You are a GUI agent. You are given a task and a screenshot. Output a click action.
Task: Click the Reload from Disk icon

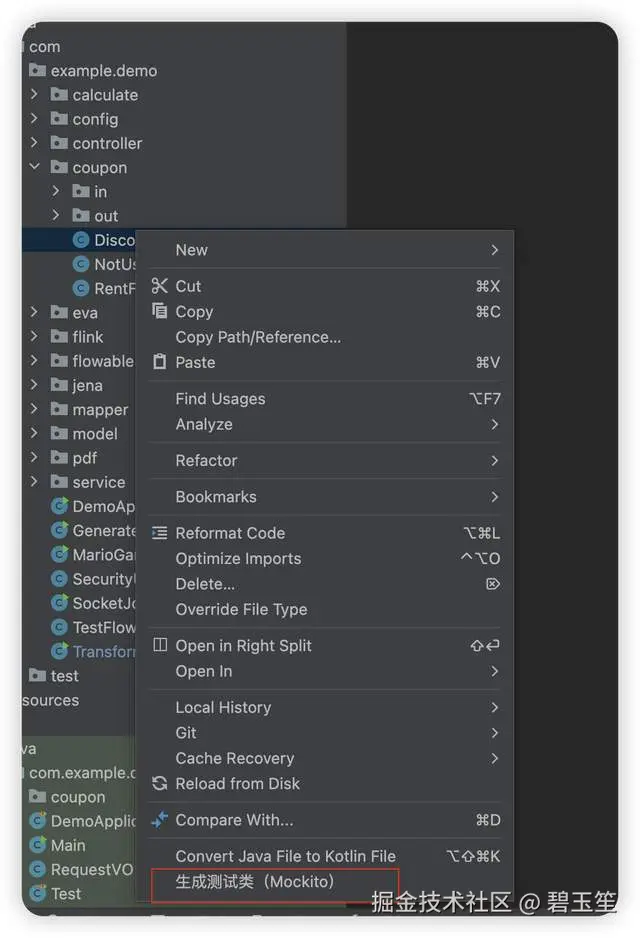point(159,783)
